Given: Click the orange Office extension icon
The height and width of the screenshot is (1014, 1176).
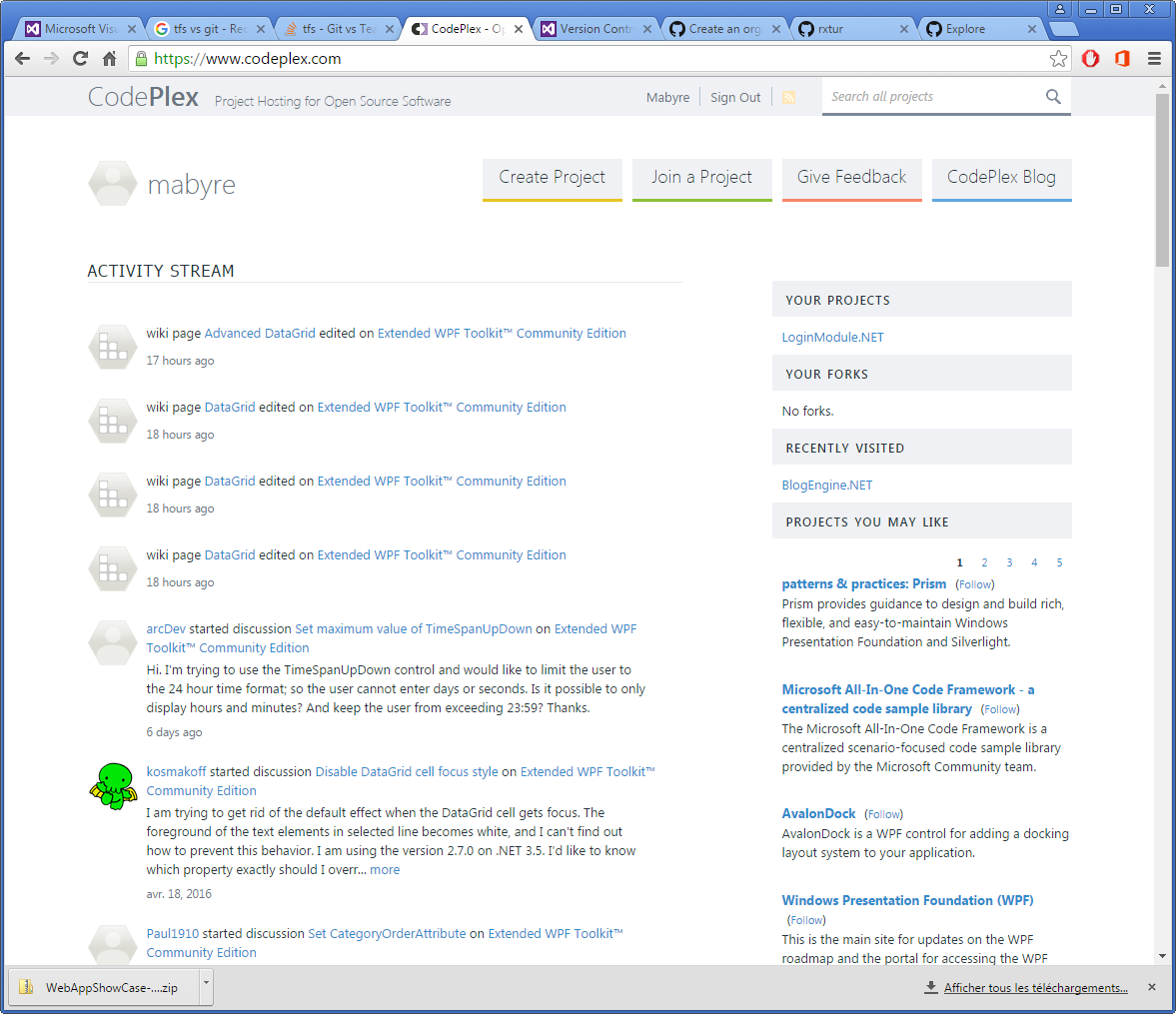Looking at the screenshot, I should pyautogui.click(x=1122, y=59).
